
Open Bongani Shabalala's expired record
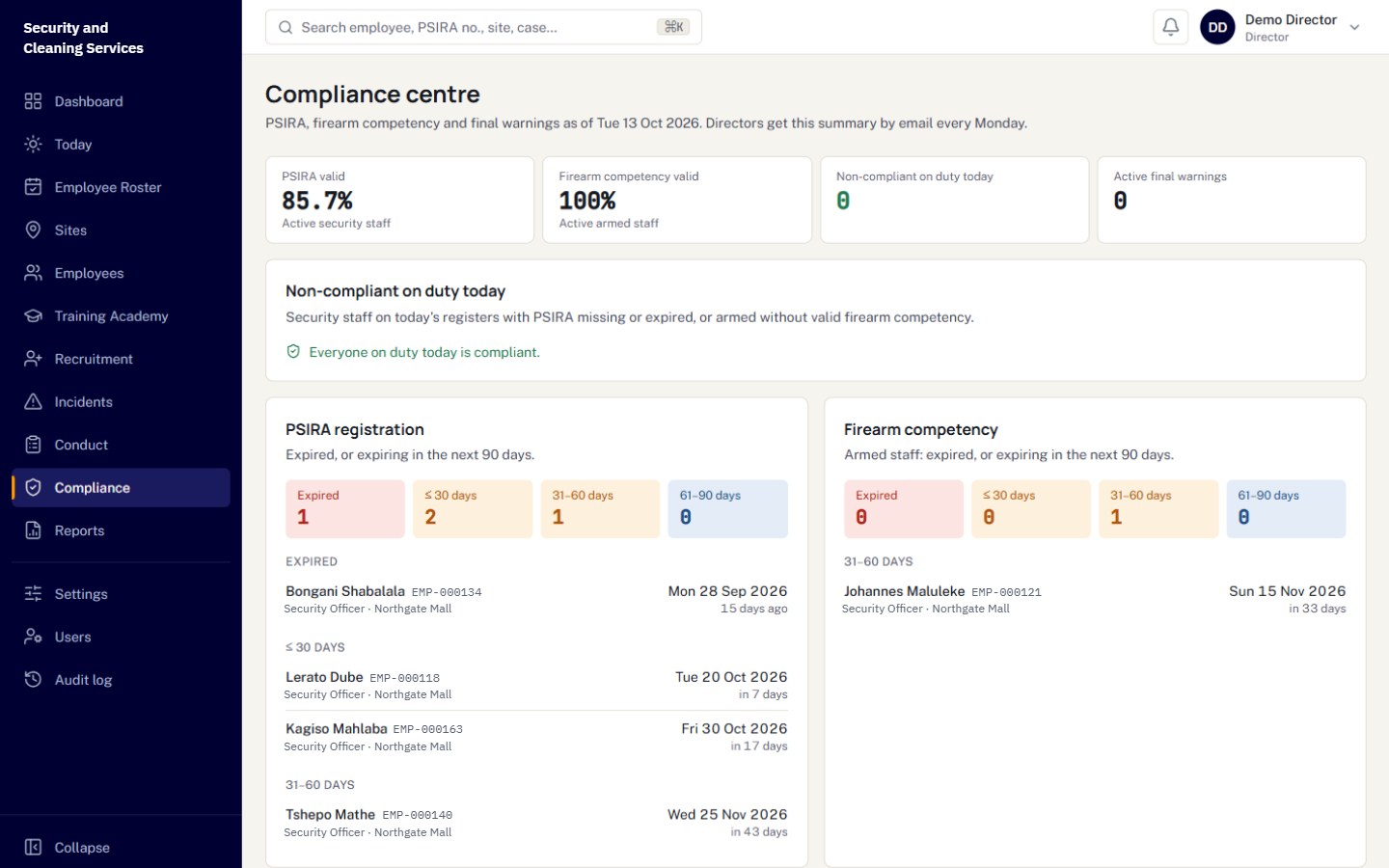point(536,599)
